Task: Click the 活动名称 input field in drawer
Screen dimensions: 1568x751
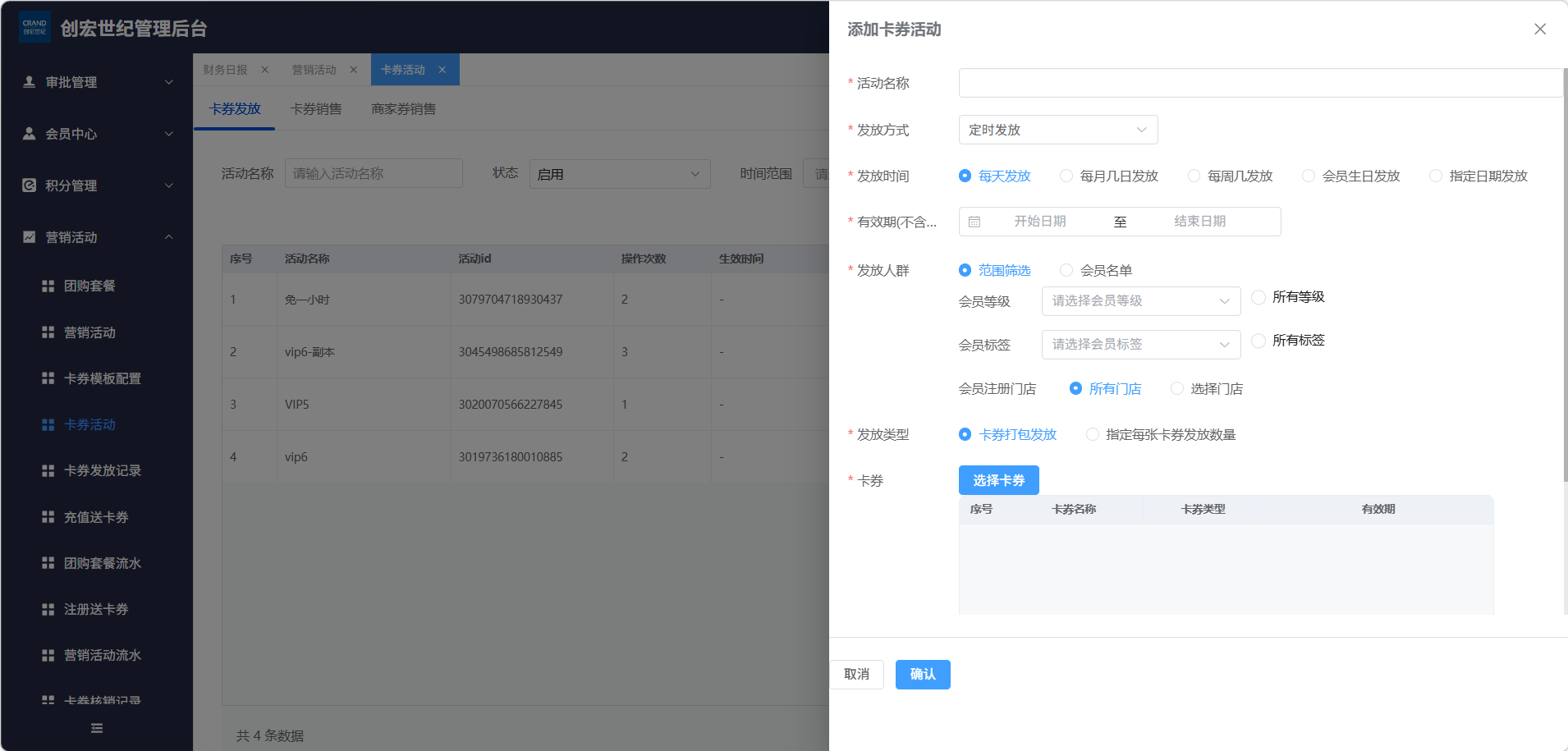Action: pyautogui.click(x=1259, y=83)
